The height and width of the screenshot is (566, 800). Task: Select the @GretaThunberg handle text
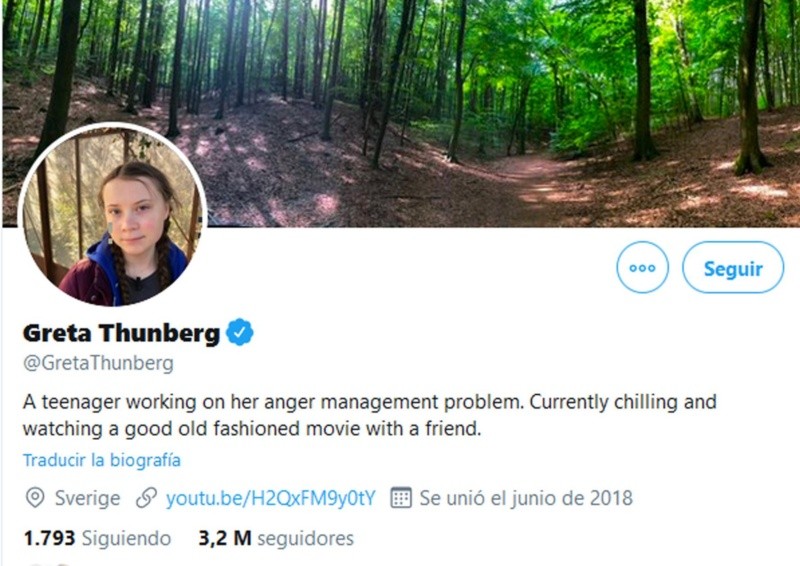(98, 362)
